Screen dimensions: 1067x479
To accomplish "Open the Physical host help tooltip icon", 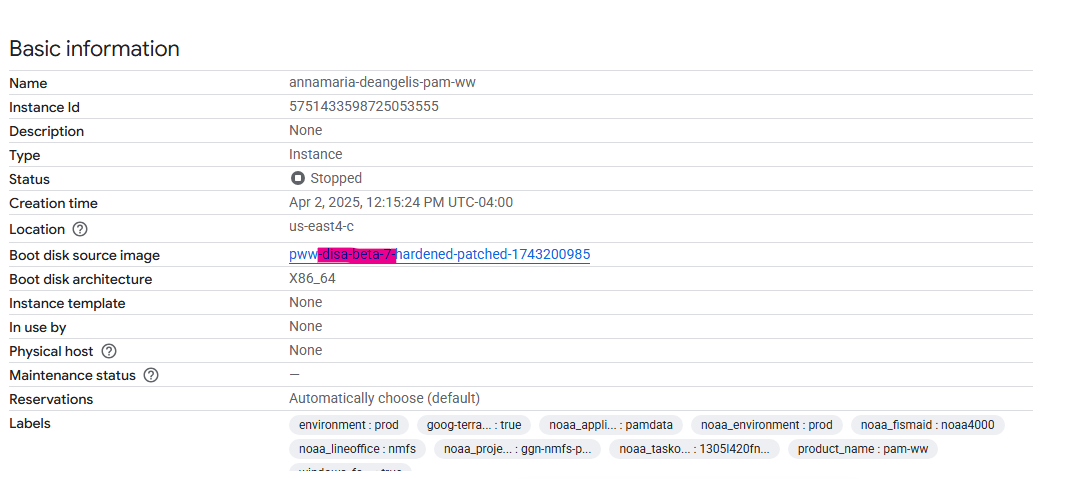I will (109, 351).
